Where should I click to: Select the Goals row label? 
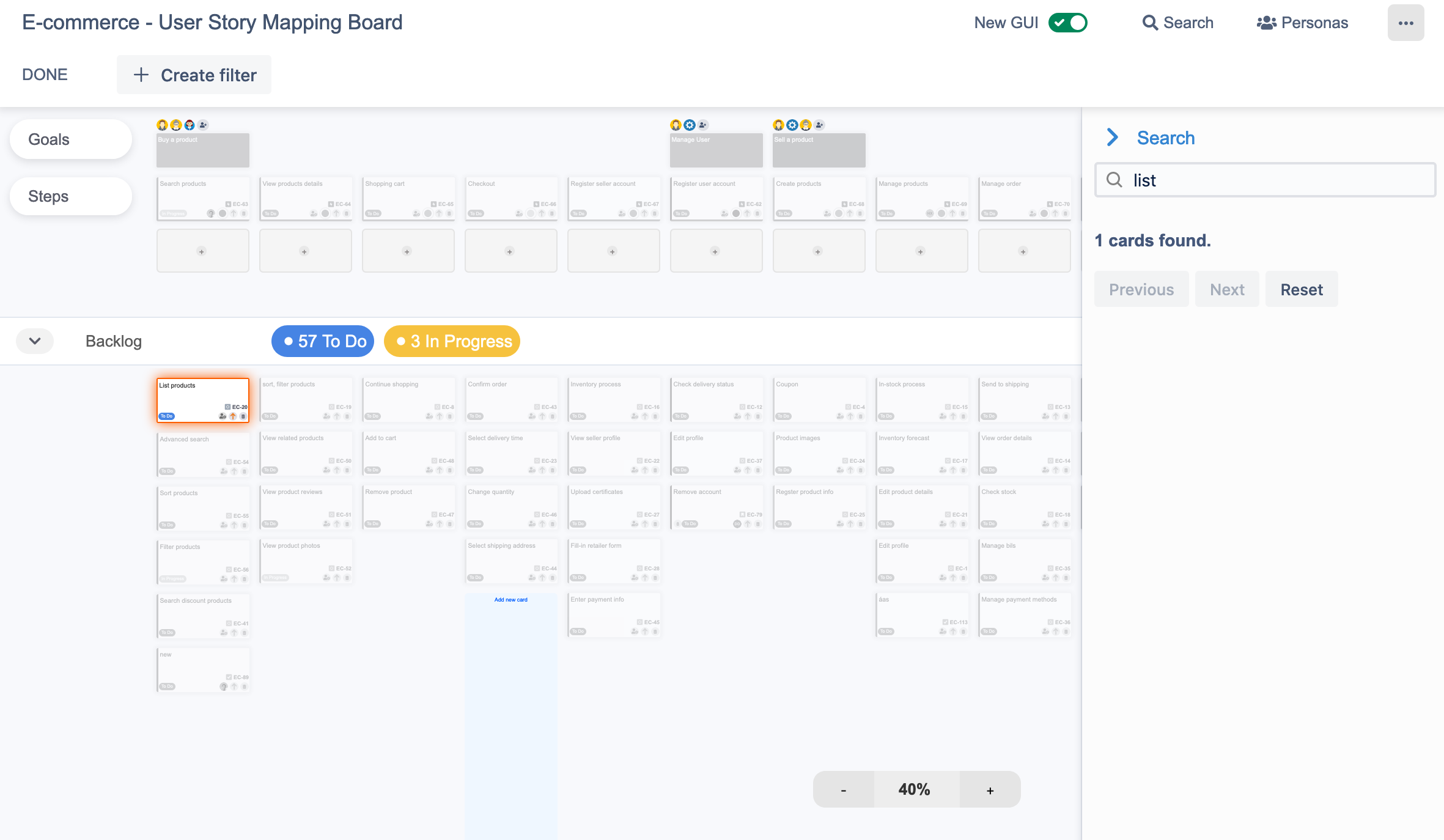coord(70,139)
